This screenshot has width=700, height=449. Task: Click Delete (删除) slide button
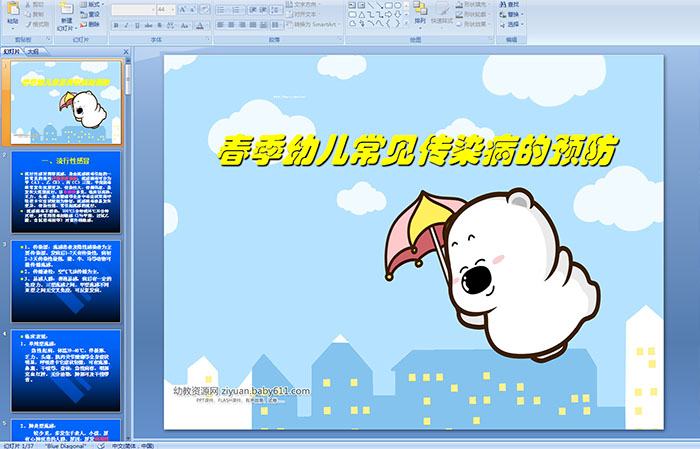(x=90, y=24)
